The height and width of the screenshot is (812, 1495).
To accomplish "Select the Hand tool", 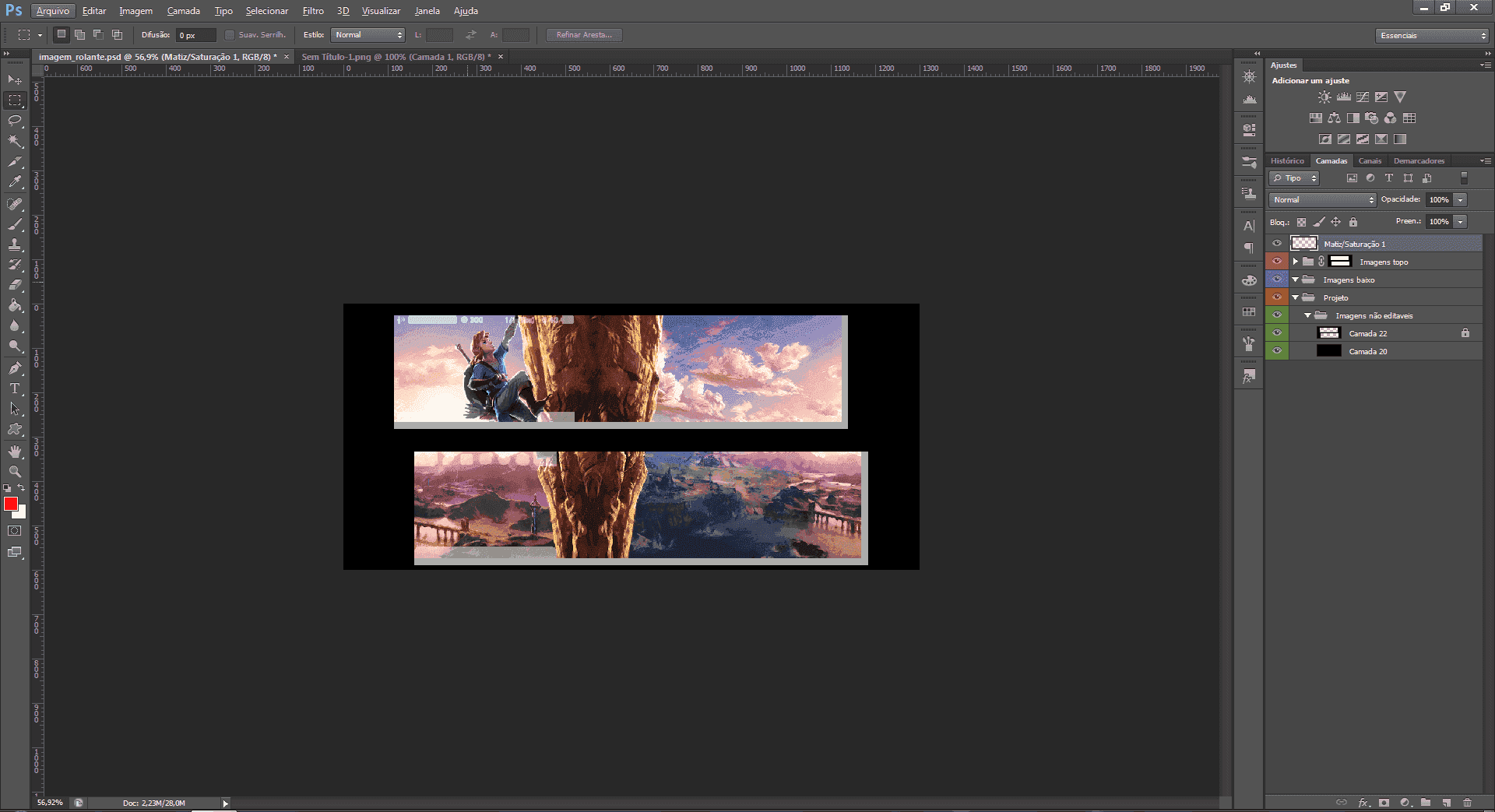I will pyautogui.click(x=15, y=452).
